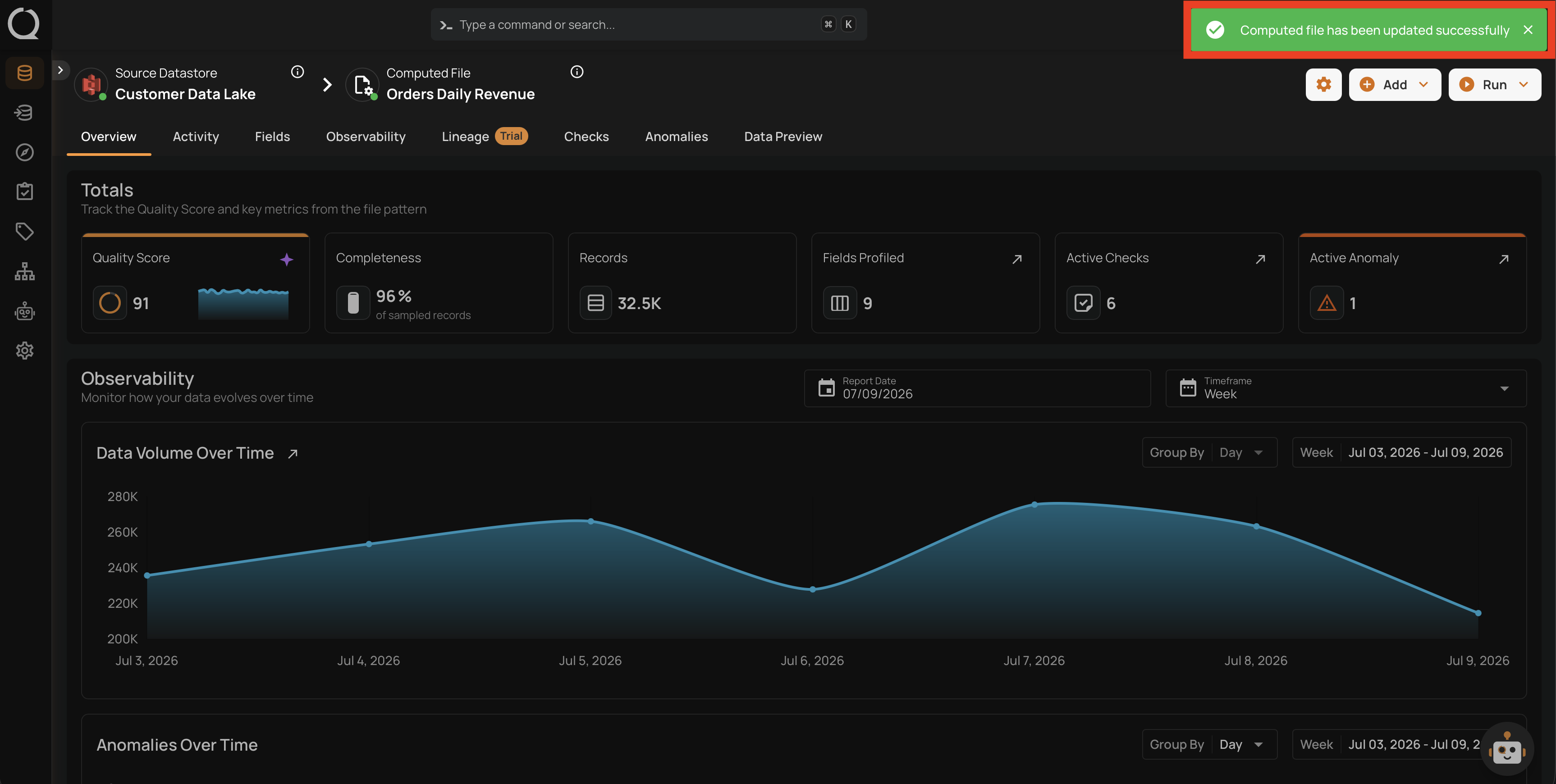
Task: Open the Timeframe Week dropdown
Action: pyautogui.click(x=1346, y=388)
